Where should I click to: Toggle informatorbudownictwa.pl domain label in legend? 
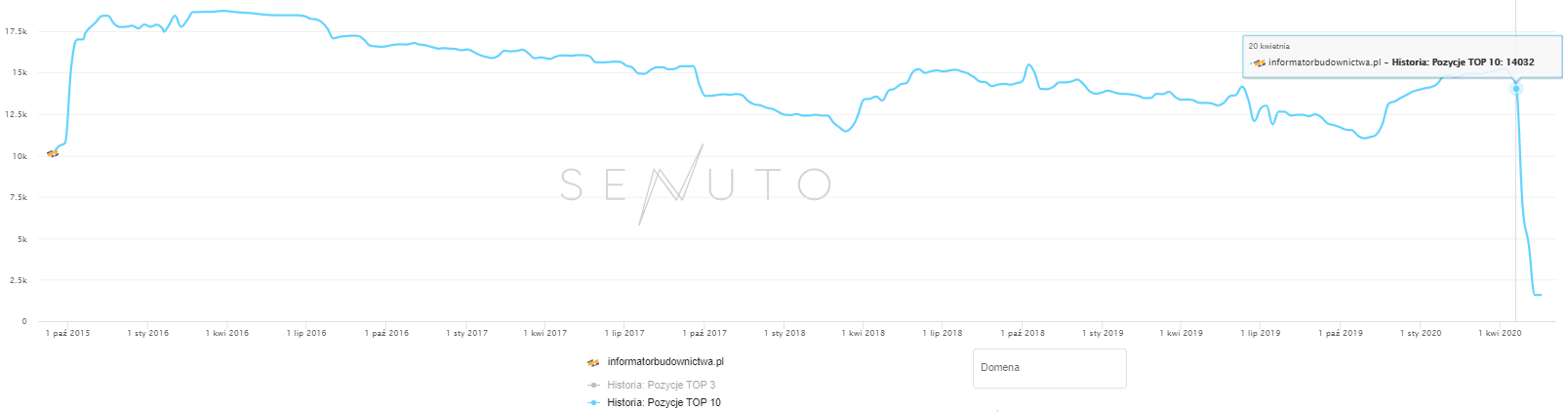pyautogui.click(x=664, y=361)
